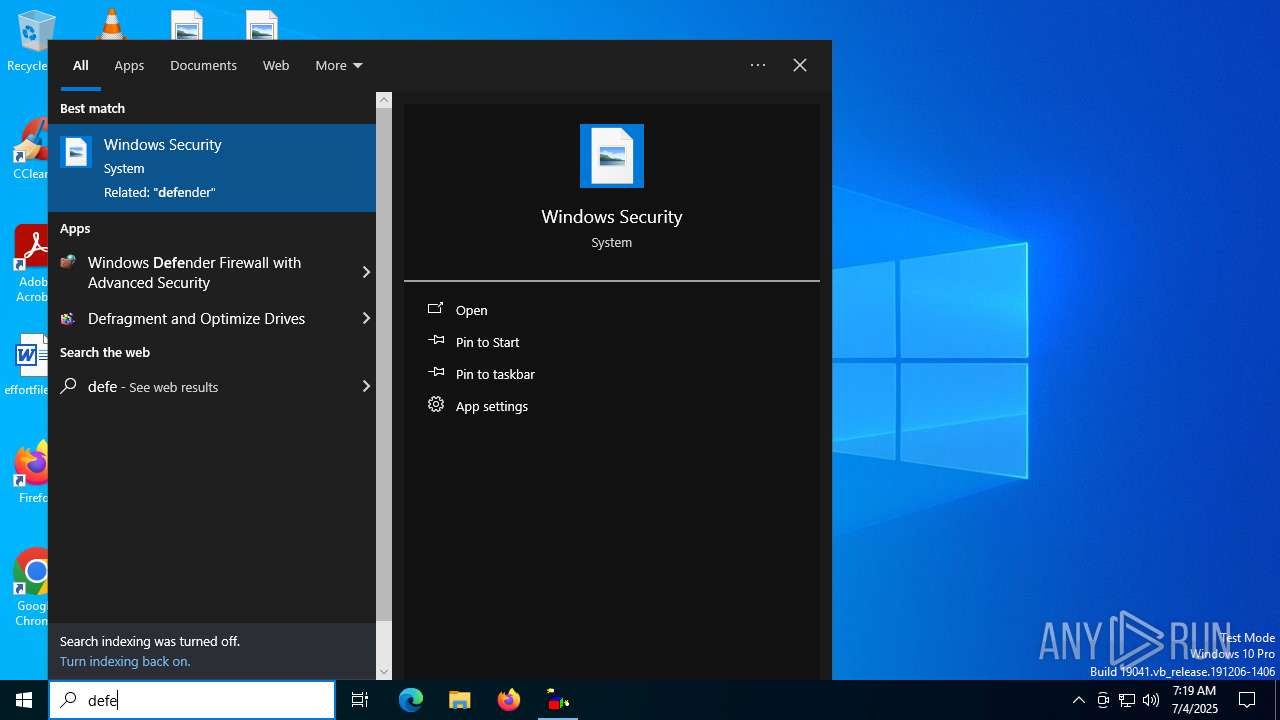Open Windows Security best match result
The image size is (1280, 720).
coord(212,168)
